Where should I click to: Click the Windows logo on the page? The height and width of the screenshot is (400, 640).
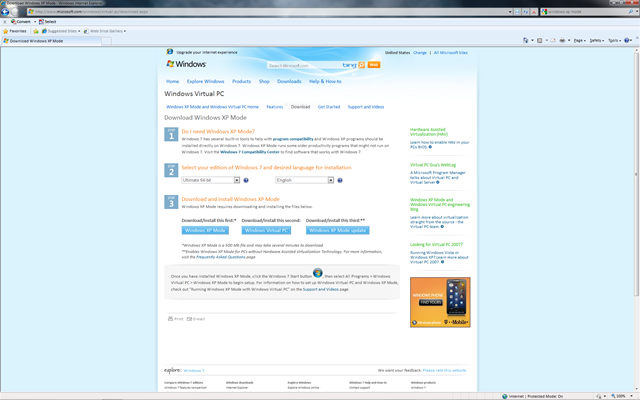point(186,64)
